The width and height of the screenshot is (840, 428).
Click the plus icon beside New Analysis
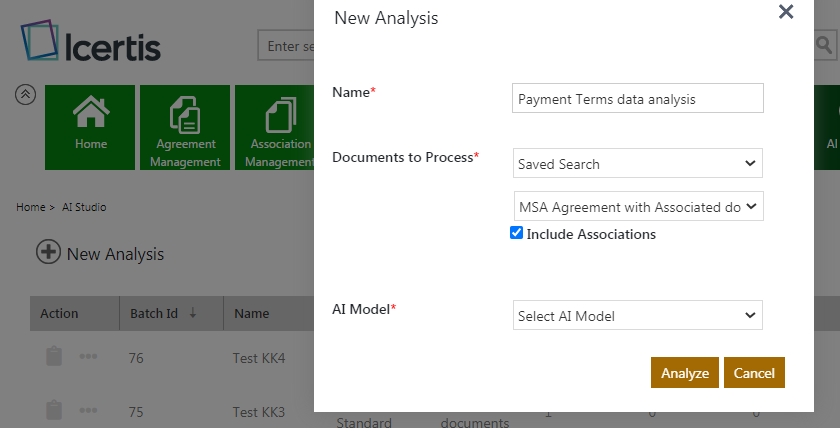coord(48,252)
